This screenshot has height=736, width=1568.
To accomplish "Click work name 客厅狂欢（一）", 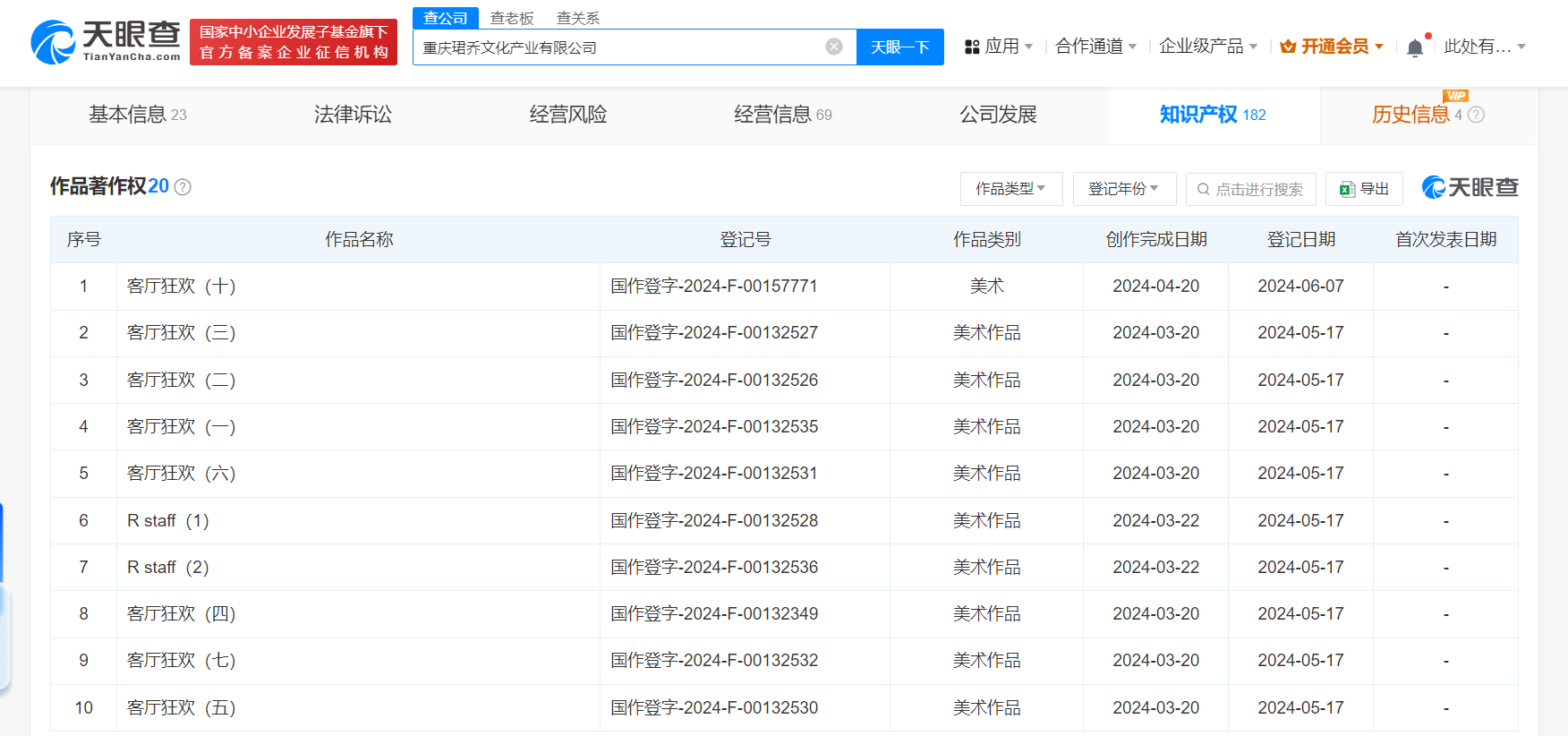I will coord(182,426).
